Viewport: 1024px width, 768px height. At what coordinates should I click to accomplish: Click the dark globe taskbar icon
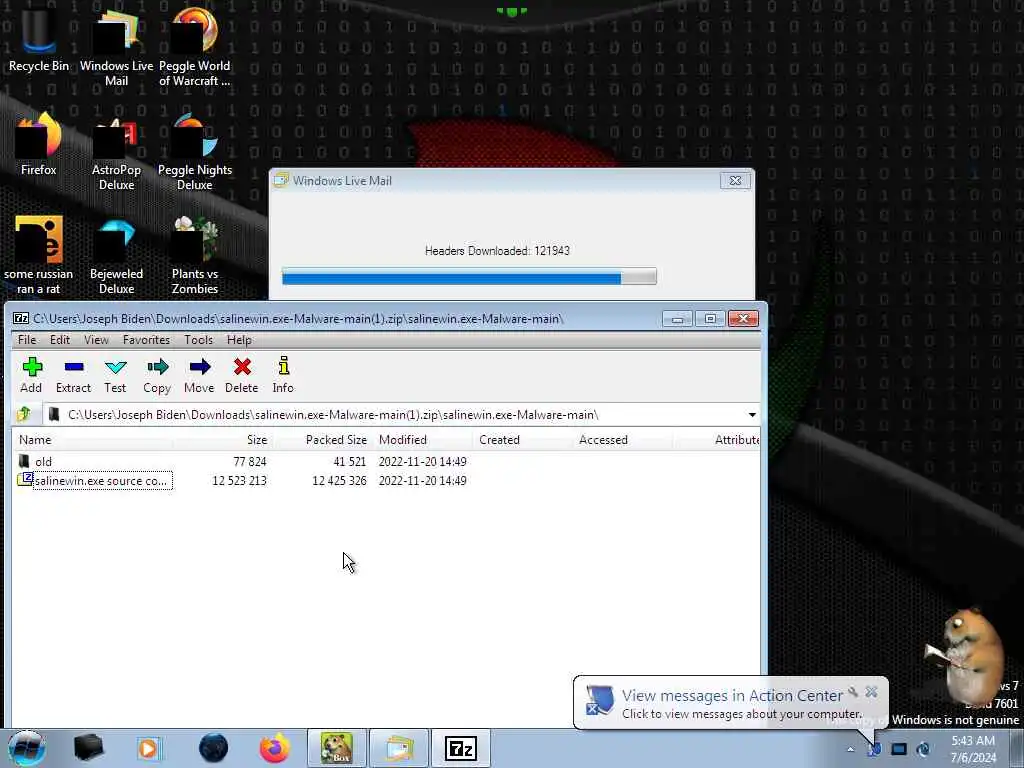point(213,748)
